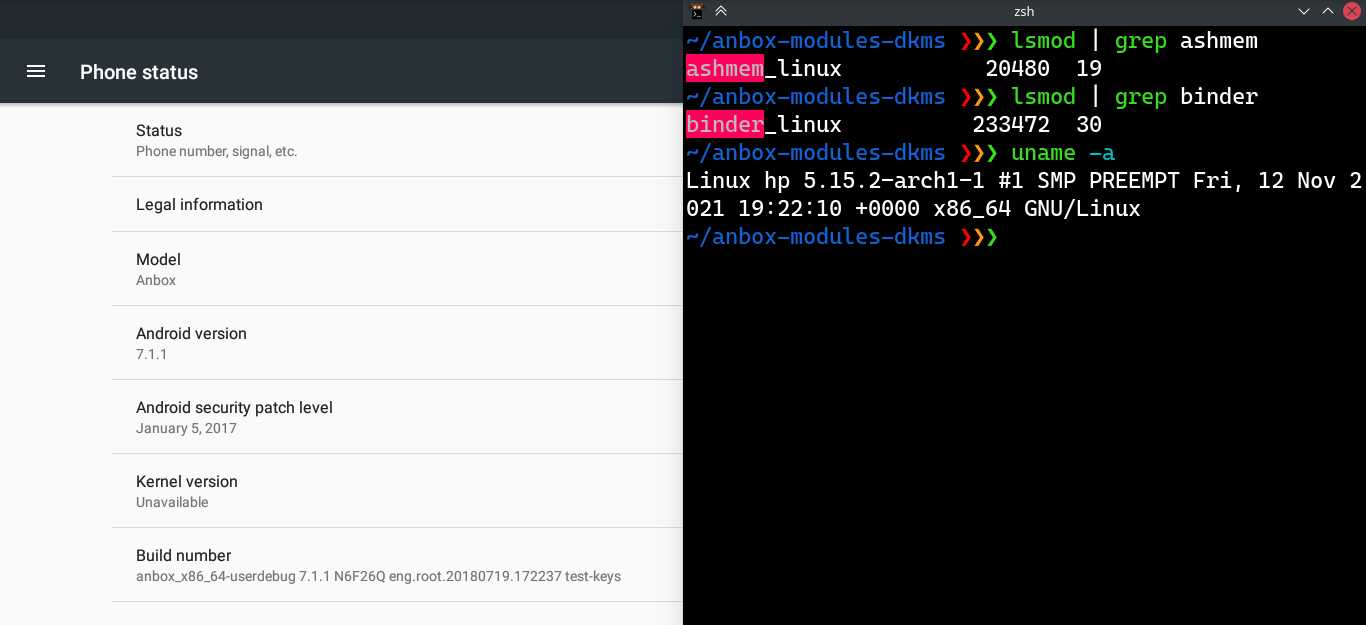Tap Android version row showing 7.1.1

click(x=397, y=343)
